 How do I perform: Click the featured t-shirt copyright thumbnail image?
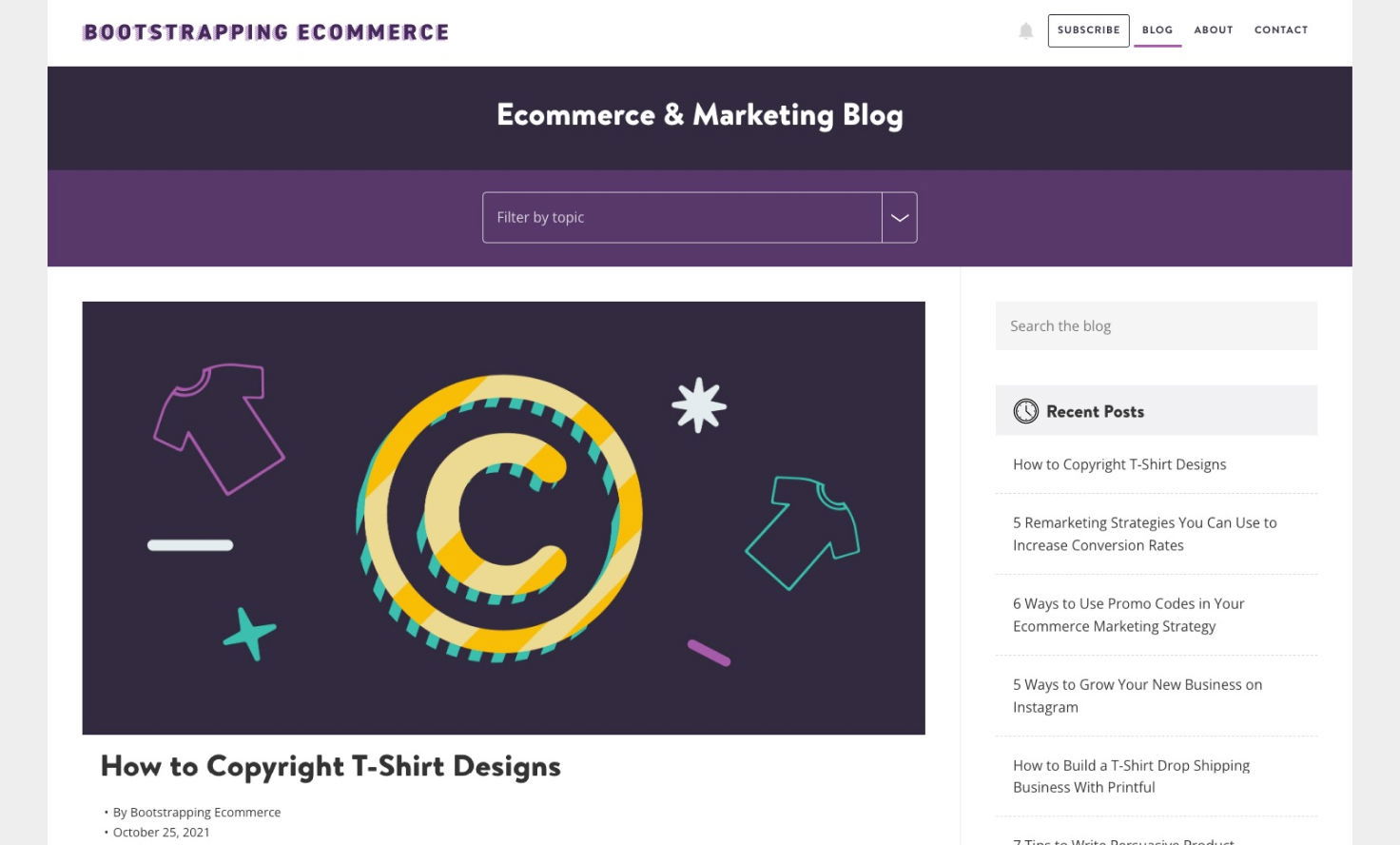503,519
